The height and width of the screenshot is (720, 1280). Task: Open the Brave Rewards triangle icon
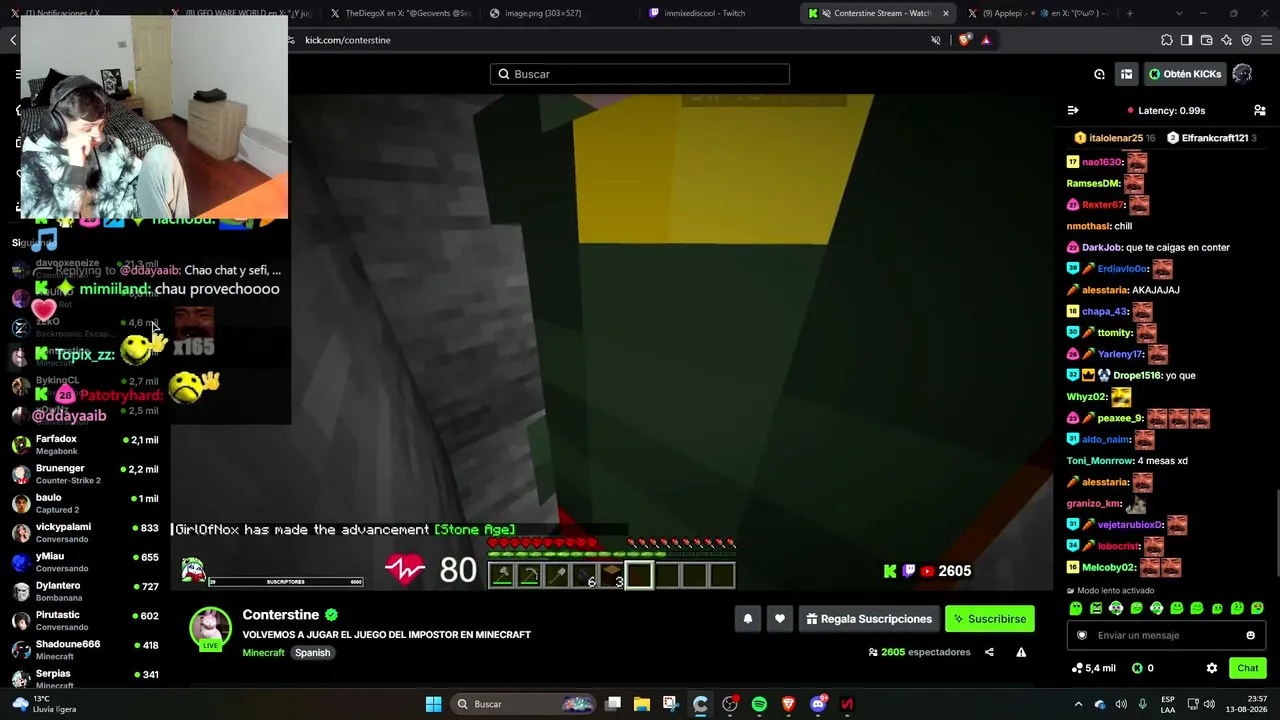(x=986, y=40)
